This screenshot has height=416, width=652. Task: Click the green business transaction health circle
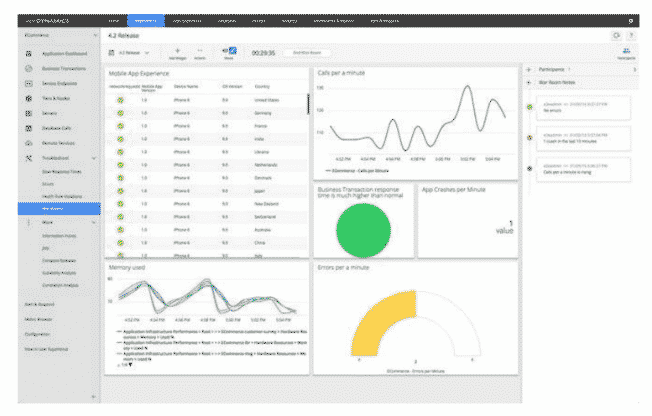363,230
